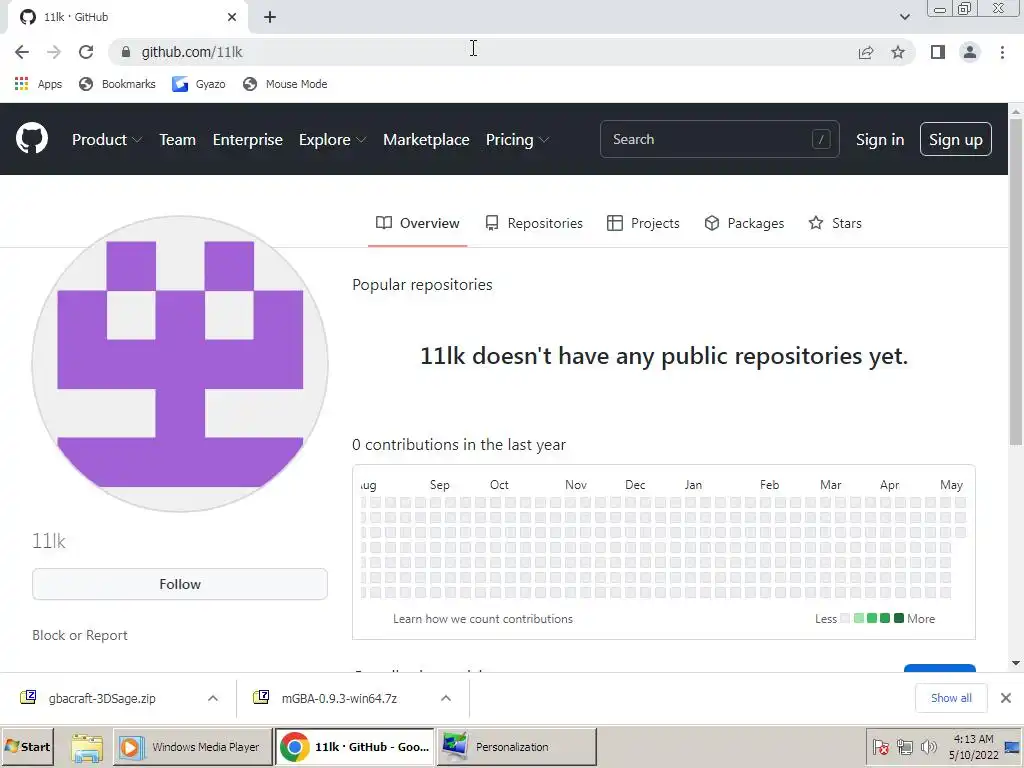Click the 11lk purple identicon avatar

tap(180, 364)
